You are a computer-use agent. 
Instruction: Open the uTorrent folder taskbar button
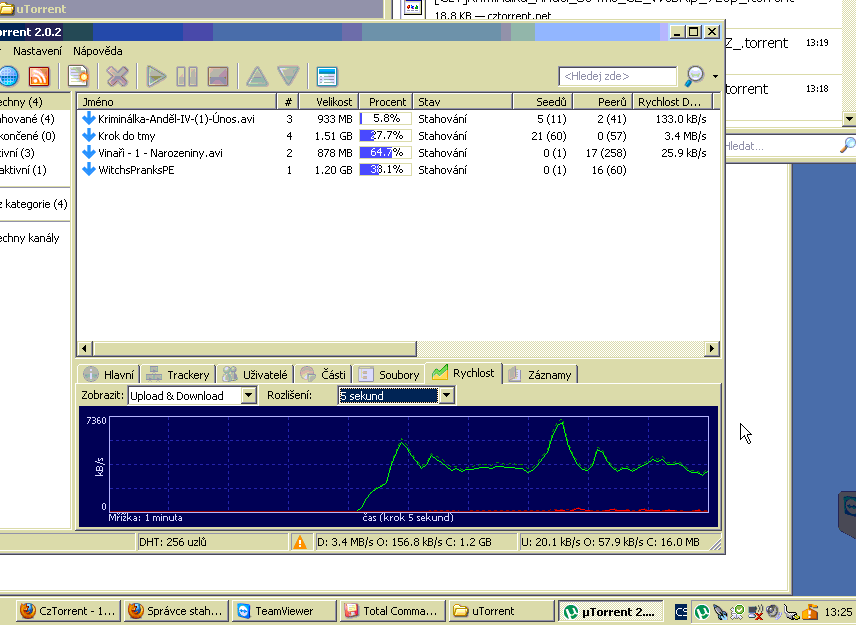pos(500,611)
